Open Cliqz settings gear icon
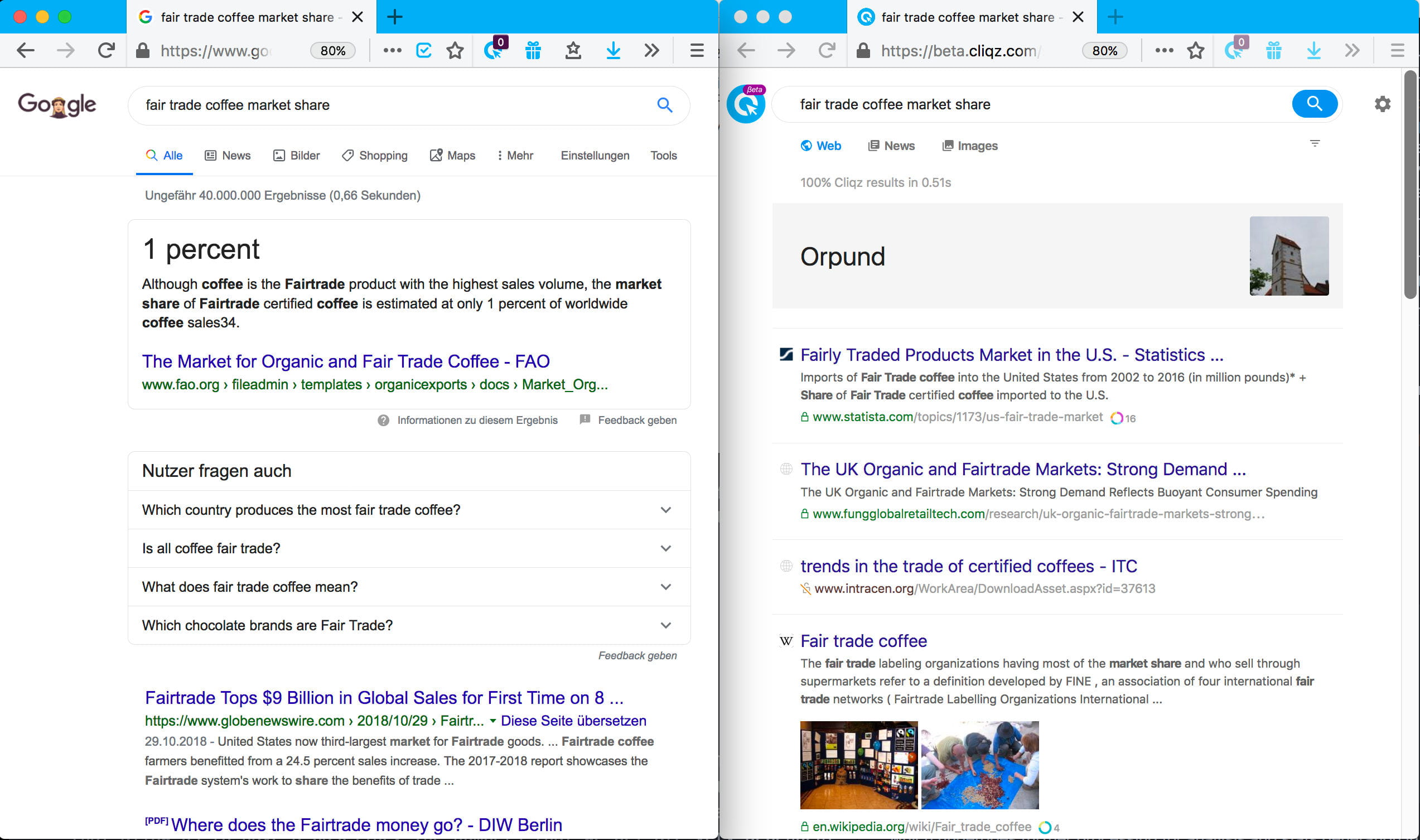 [1382, 104]
